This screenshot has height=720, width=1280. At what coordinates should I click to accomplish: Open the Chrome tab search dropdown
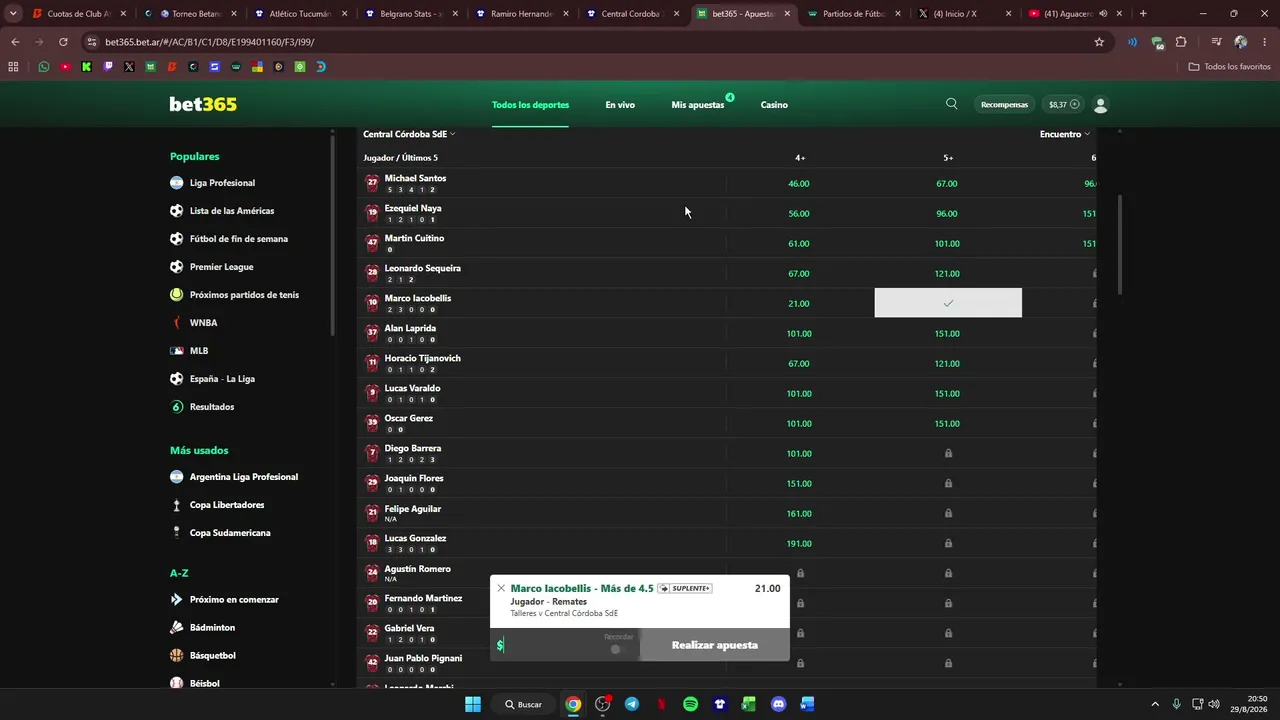(x=13, y=14)
